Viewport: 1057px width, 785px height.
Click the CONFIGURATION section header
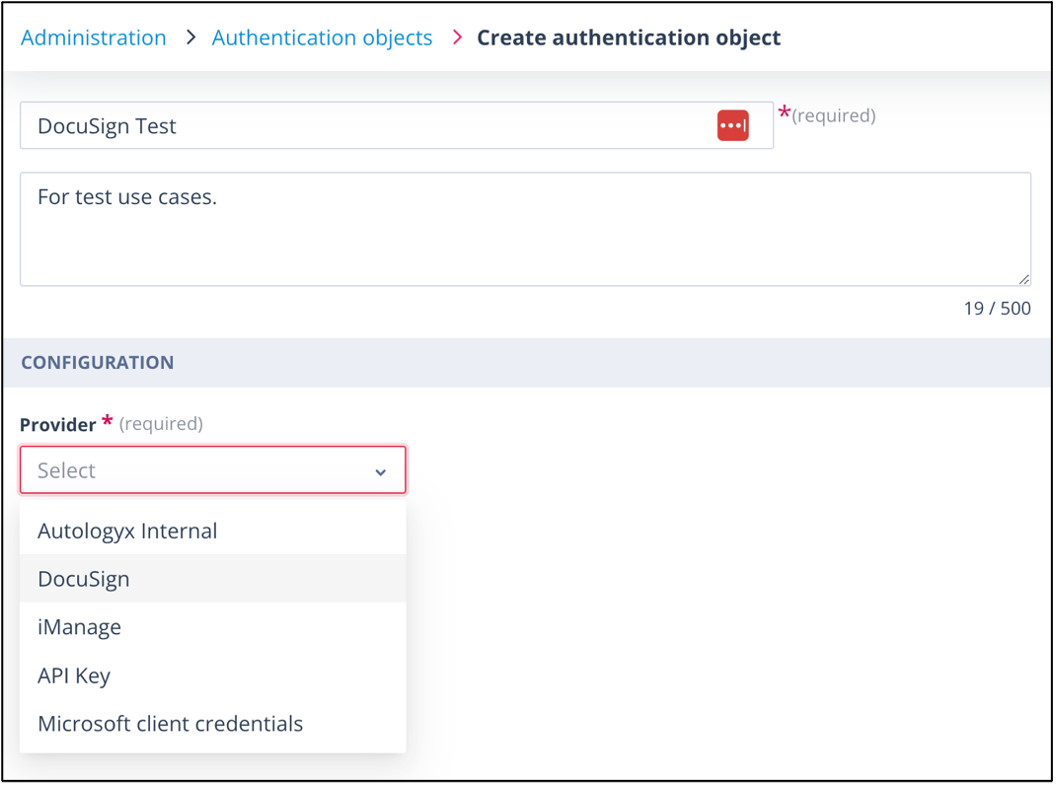click(x=526, y=363)
